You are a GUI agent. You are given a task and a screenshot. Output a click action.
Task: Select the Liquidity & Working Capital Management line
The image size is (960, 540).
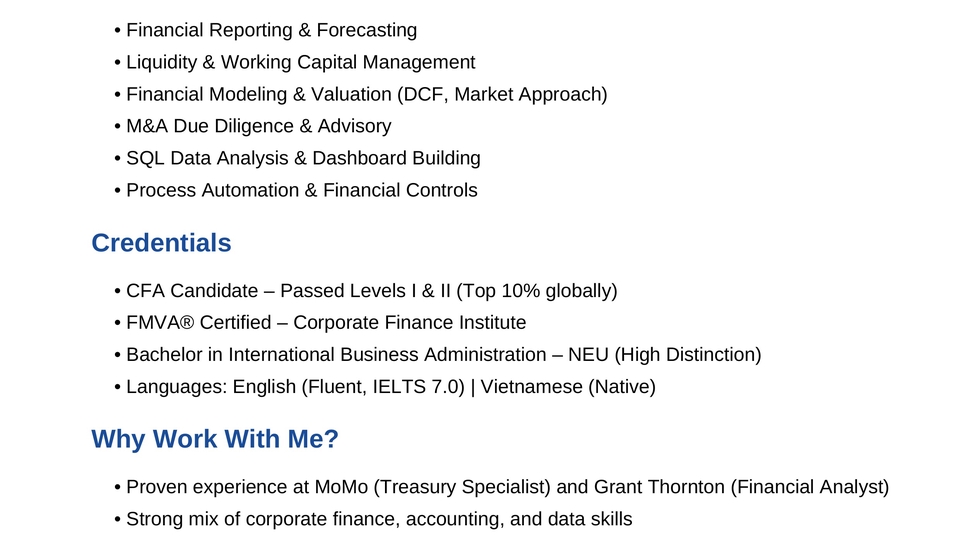point(300,63)
